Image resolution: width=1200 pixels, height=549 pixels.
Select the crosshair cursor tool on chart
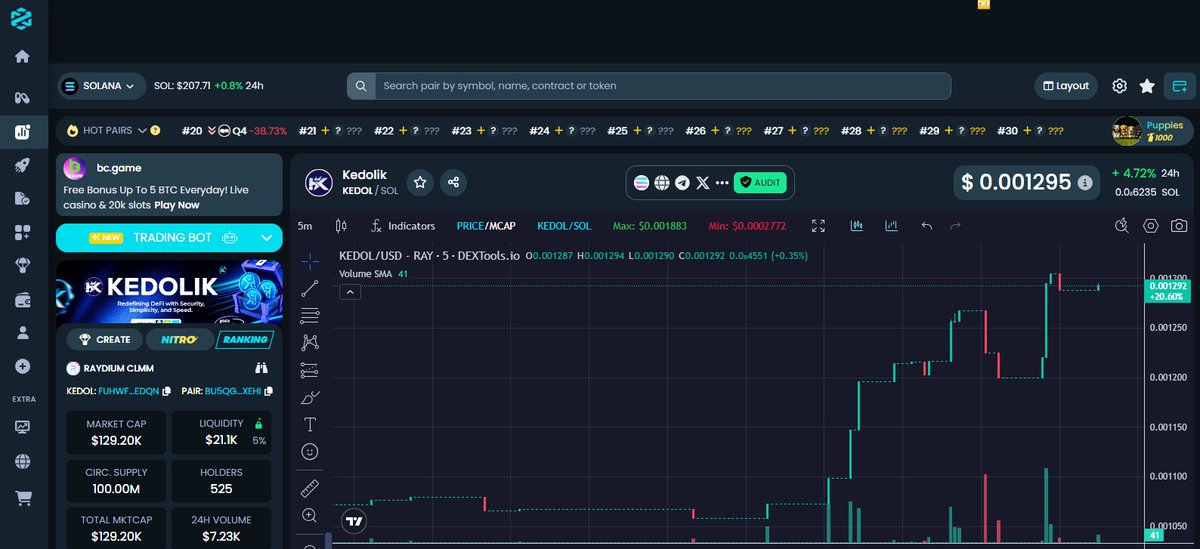click(x=310, y=261)
